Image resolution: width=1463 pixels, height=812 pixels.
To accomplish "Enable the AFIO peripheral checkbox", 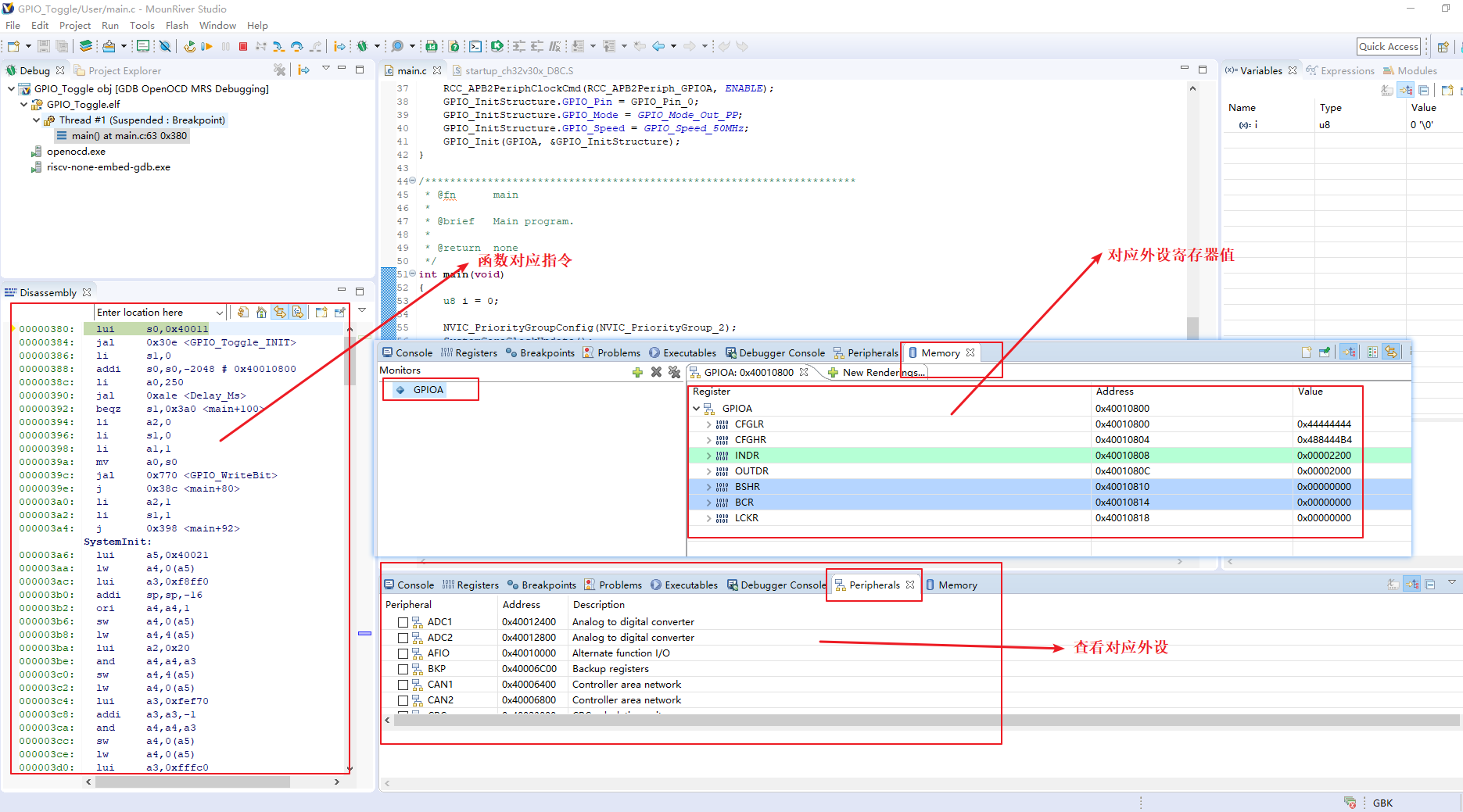I will pyautogui.click(x=403, y=653).
